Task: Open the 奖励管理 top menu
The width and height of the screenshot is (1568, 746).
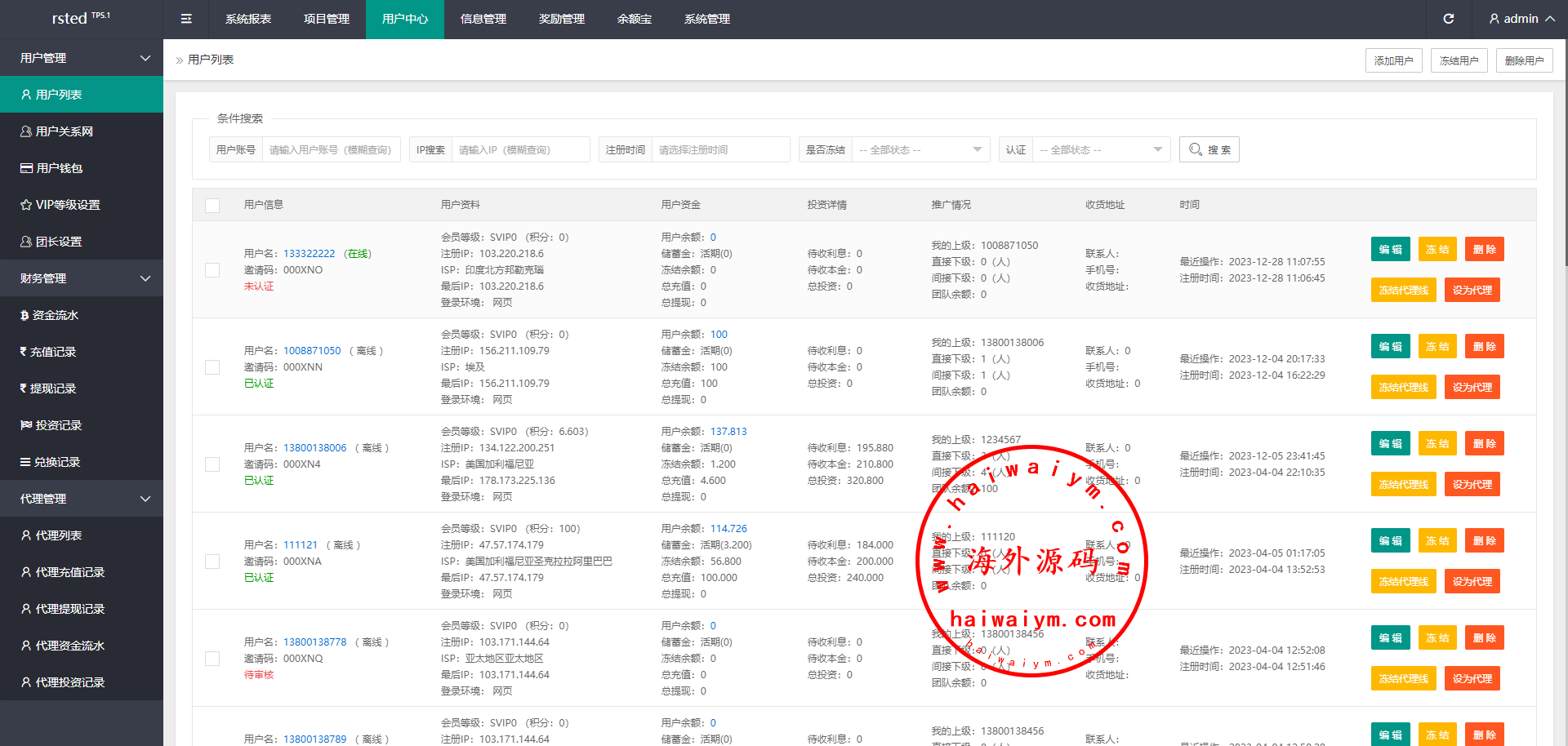Action: (562, 19)
